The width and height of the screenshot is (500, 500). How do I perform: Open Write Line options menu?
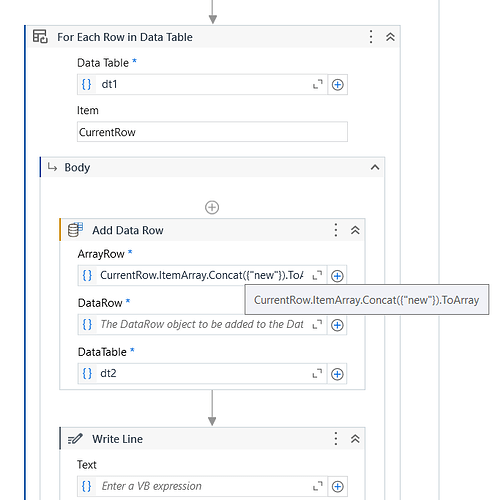336,439
